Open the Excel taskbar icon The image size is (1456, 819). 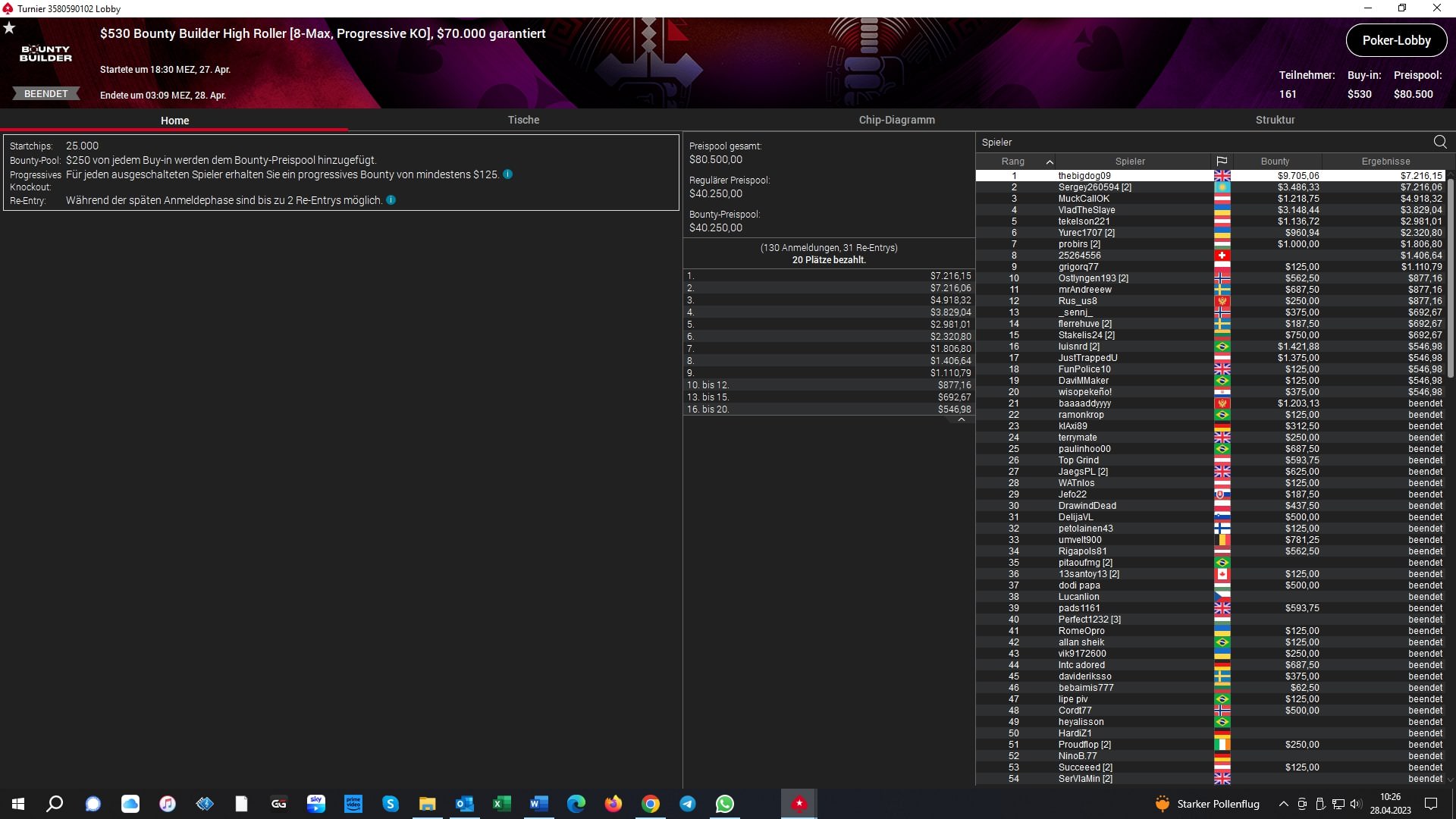[502, 804]
